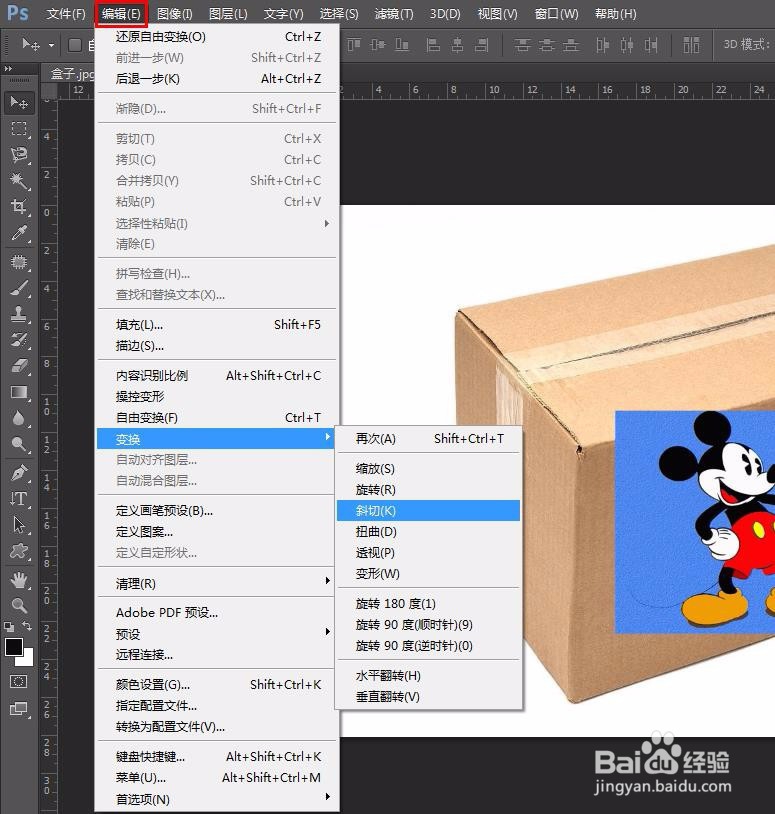The width and height of the screenshot is (775, 814).
Task: Click align top edges icon
Action: click(354, 45)
